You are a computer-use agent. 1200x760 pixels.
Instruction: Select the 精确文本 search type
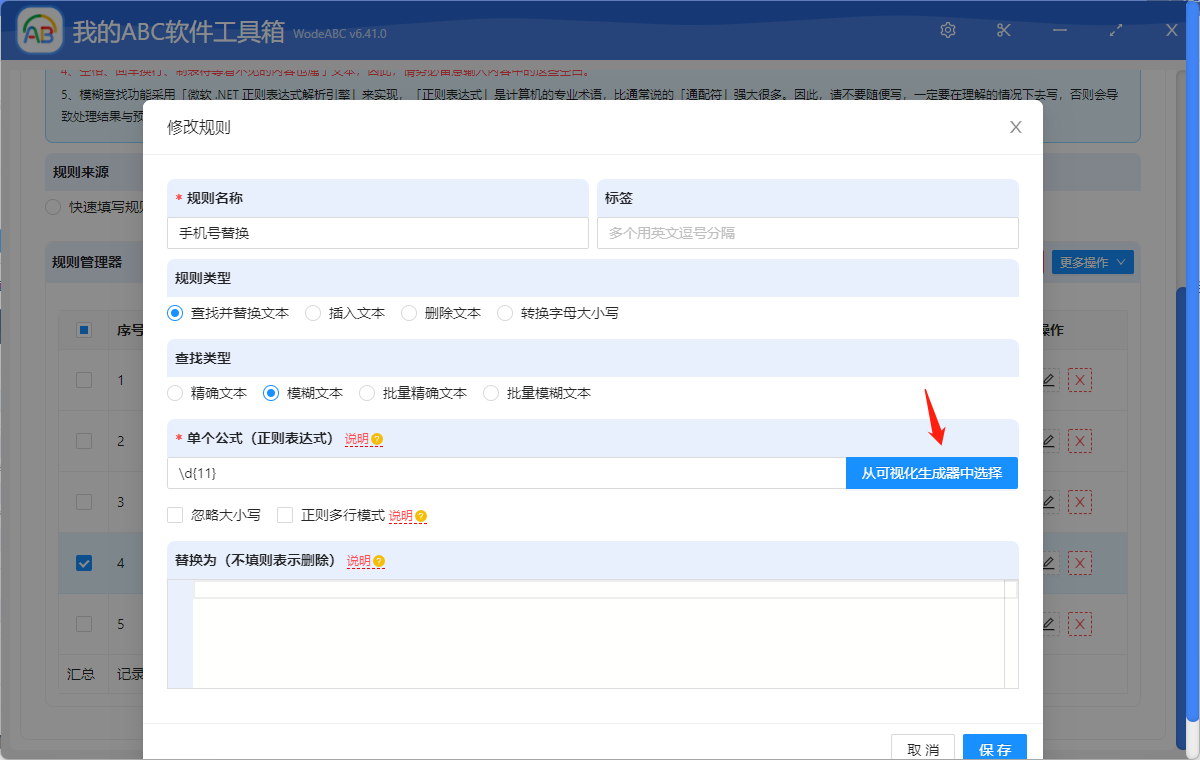point(174,393)
